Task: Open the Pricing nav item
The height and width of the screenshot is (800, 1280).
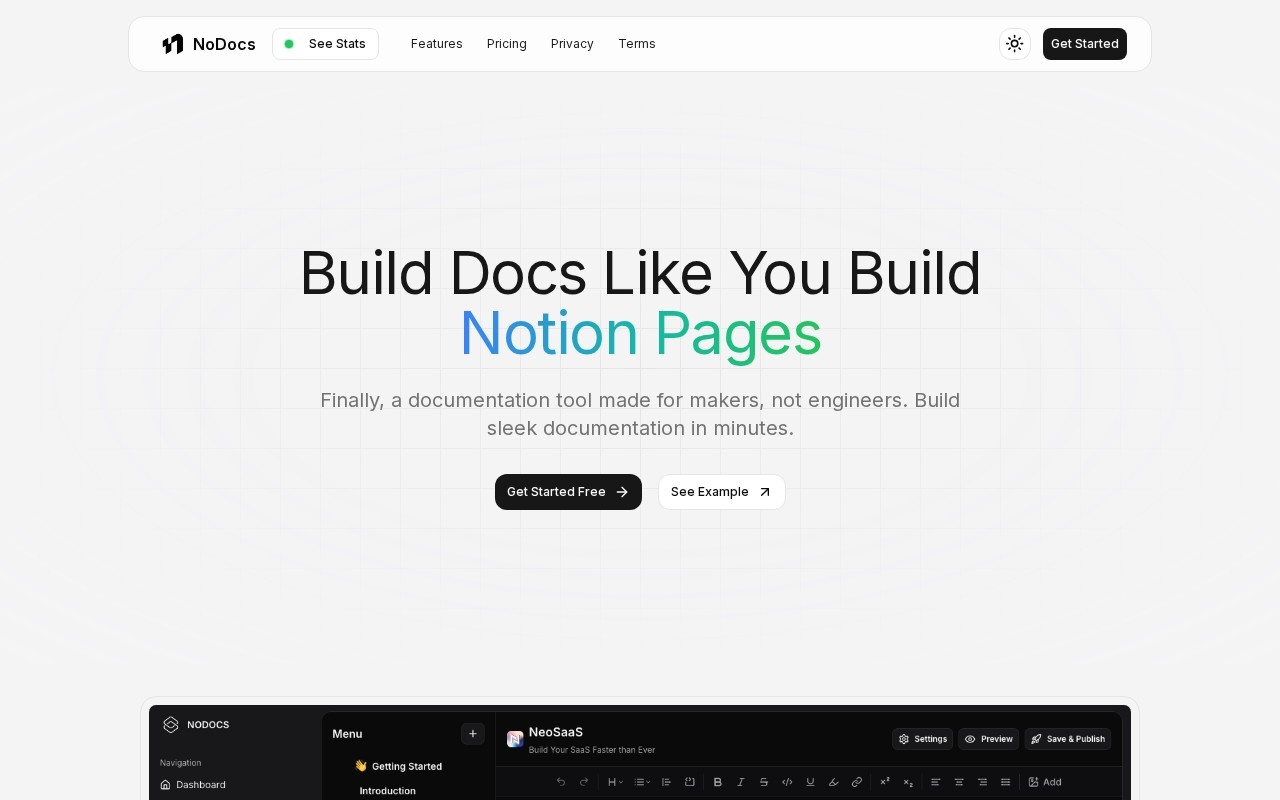Action: (x=507, y=44)
